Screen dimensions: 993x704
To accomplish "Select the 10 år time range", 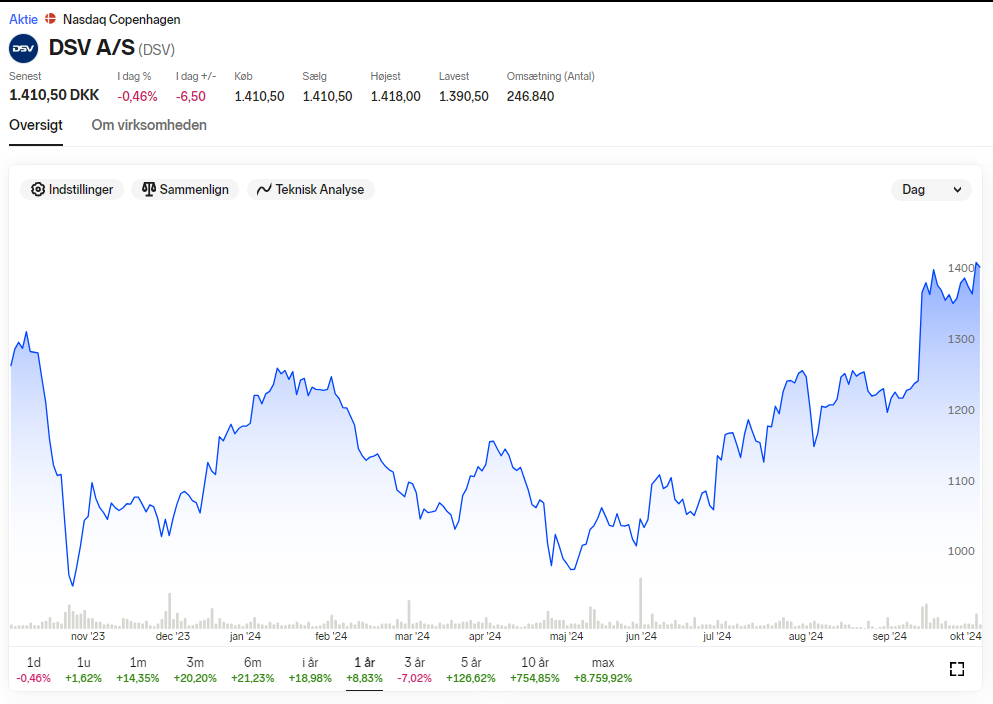I will click(x=534, y=670).
